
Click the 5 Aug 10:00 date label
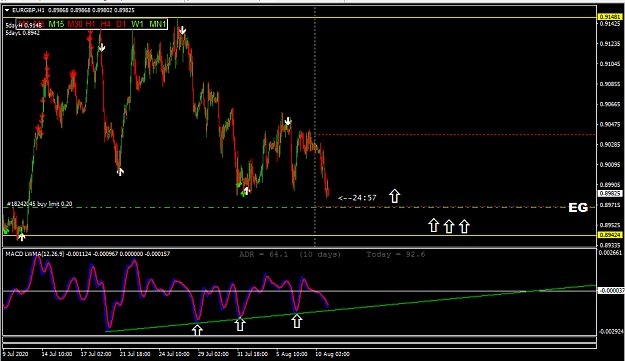(x=292, y=354)
